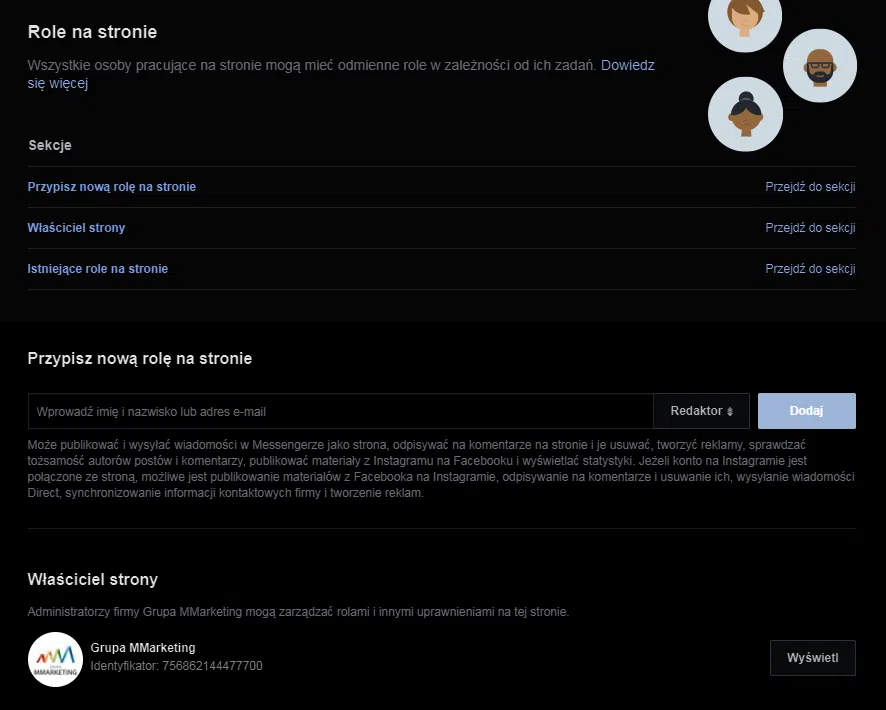Click Przejdź do sekcji for Właściciel strony
886x710 pixels.
tap(810, 228)
